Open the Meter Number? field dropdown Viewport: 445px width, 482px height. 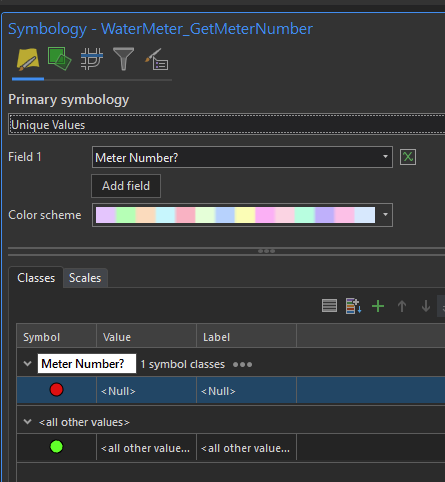tap(242, 157)
